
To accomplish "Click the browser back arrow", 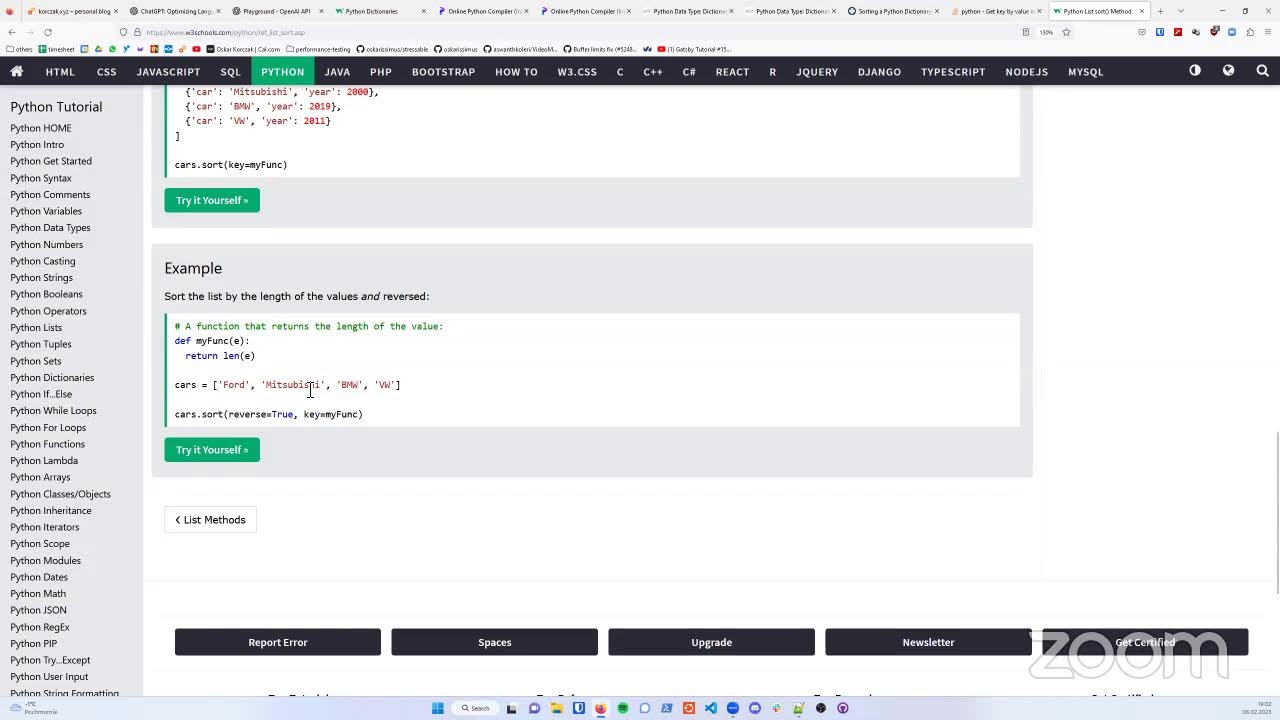I will point(12,32).
